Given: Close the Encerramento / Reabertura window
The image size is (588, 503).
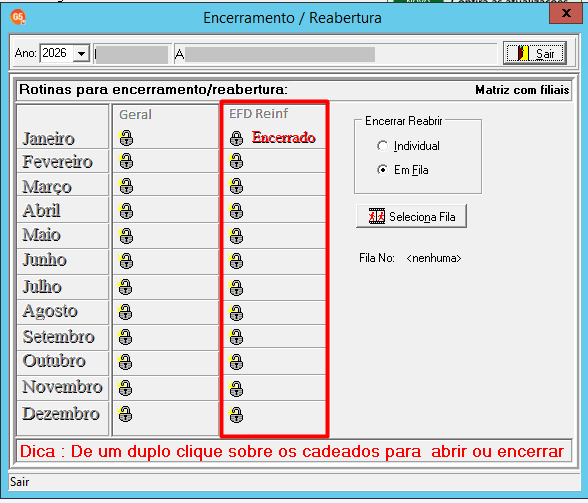Looking at the screenshot, I should pyautogui.click(x=566, y=14).
